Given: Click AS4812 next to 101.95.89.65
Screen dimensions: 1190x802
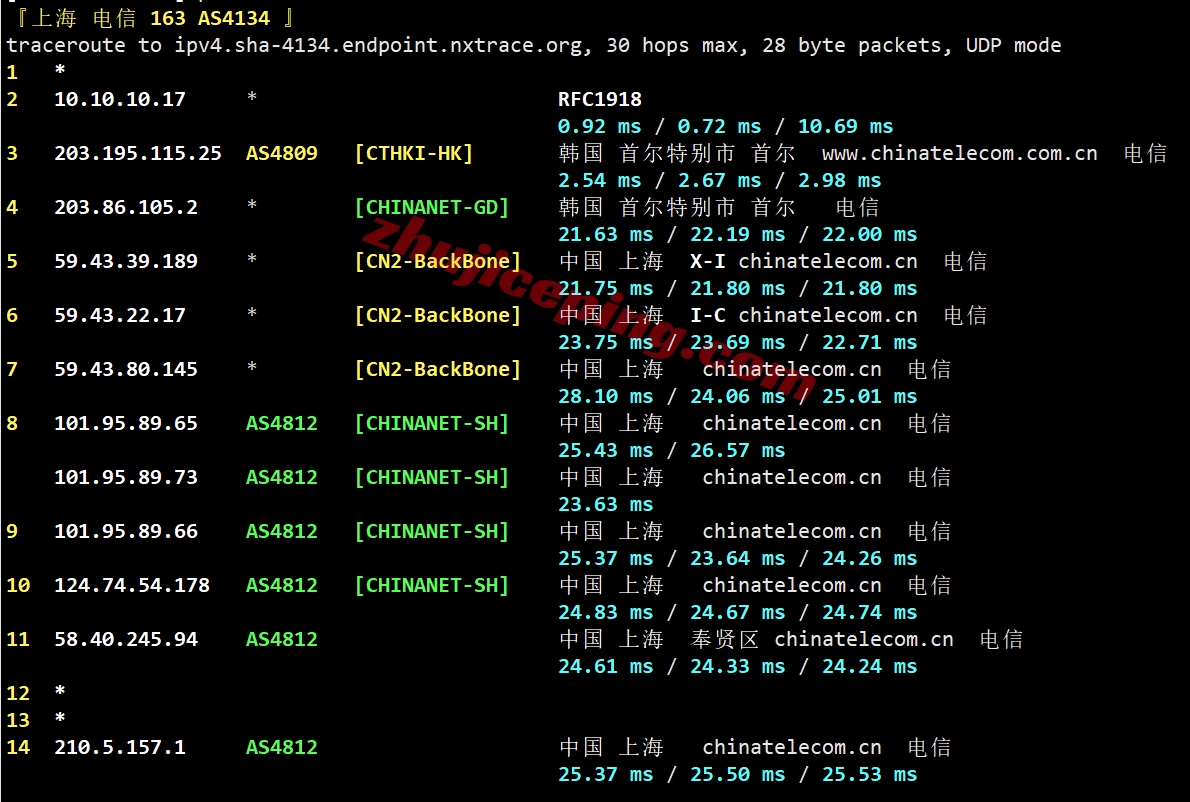Looking at the screenshot, I should tap(282, 423).
